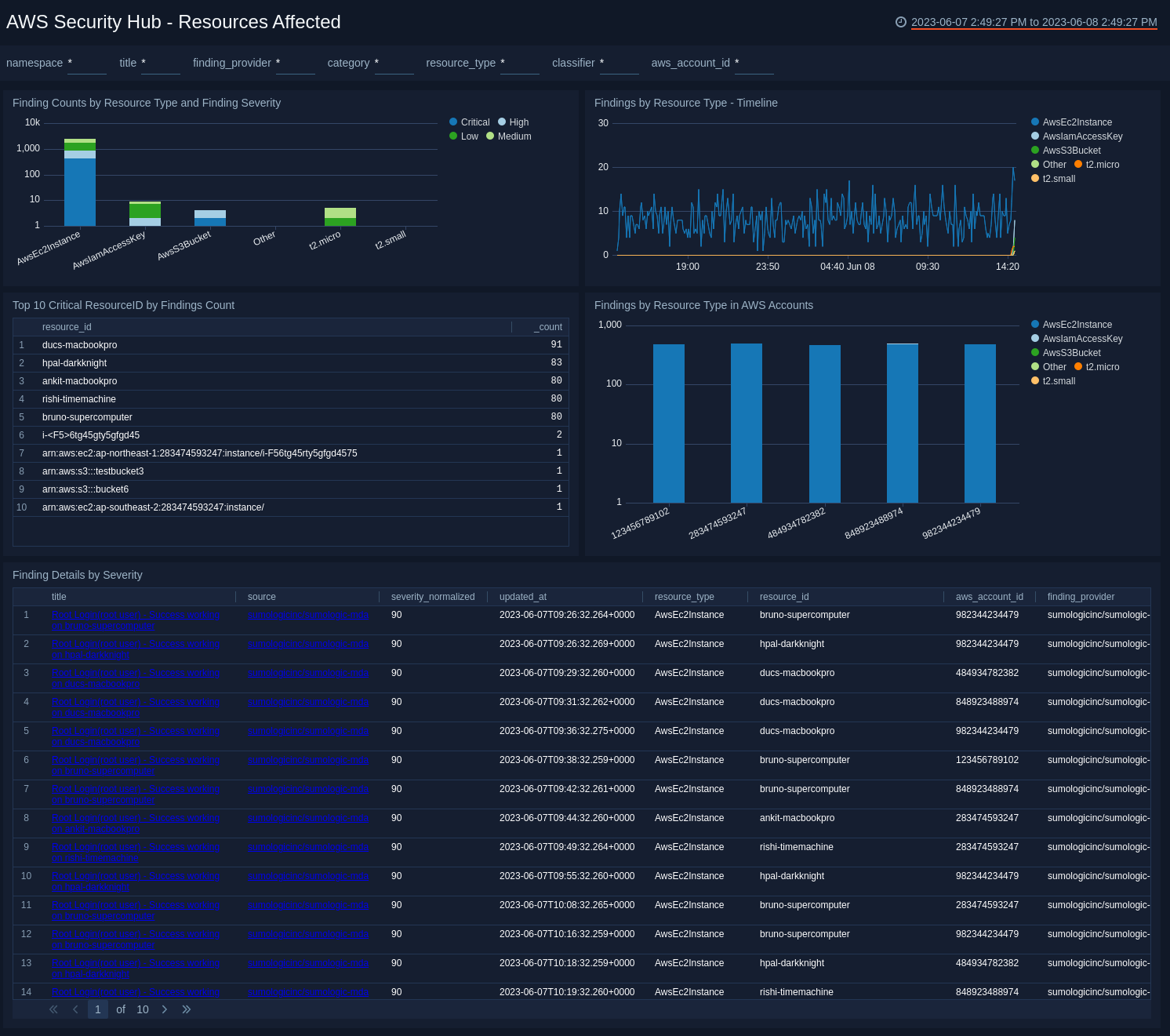Click arn:aws:s3:::bucket6 resource row

[291, 489]
